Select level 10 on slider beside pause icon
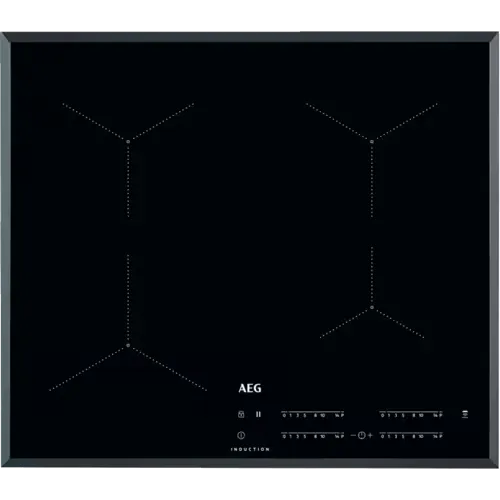 coord(323,415)
